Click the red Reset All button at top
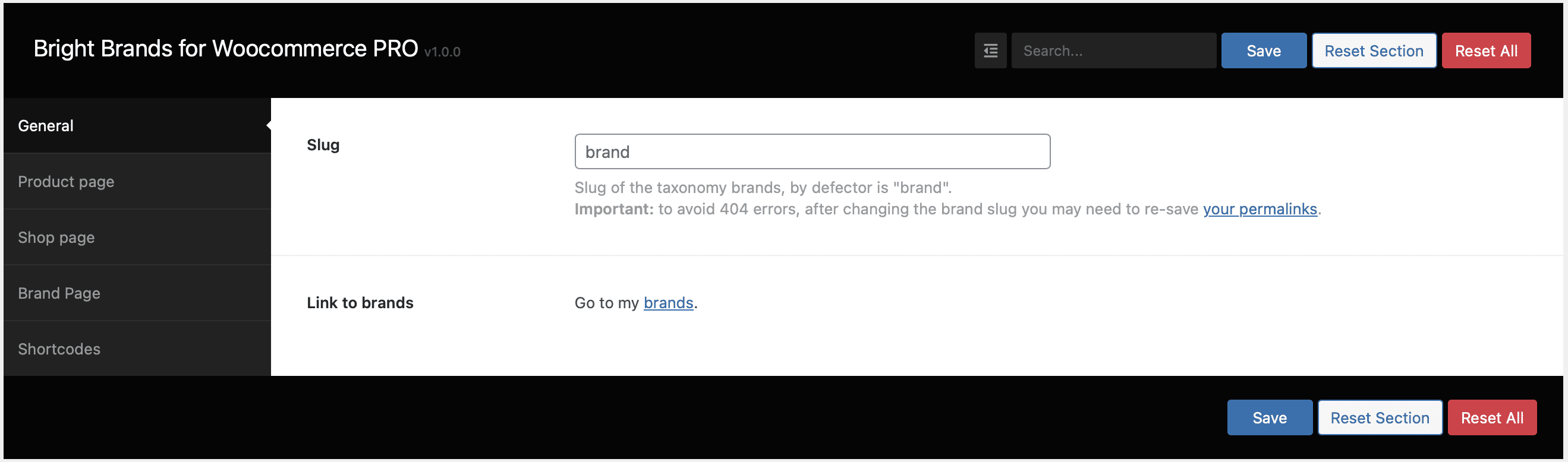Image resolution: width=1568 pixels, height=462 pixels. 1486,50
